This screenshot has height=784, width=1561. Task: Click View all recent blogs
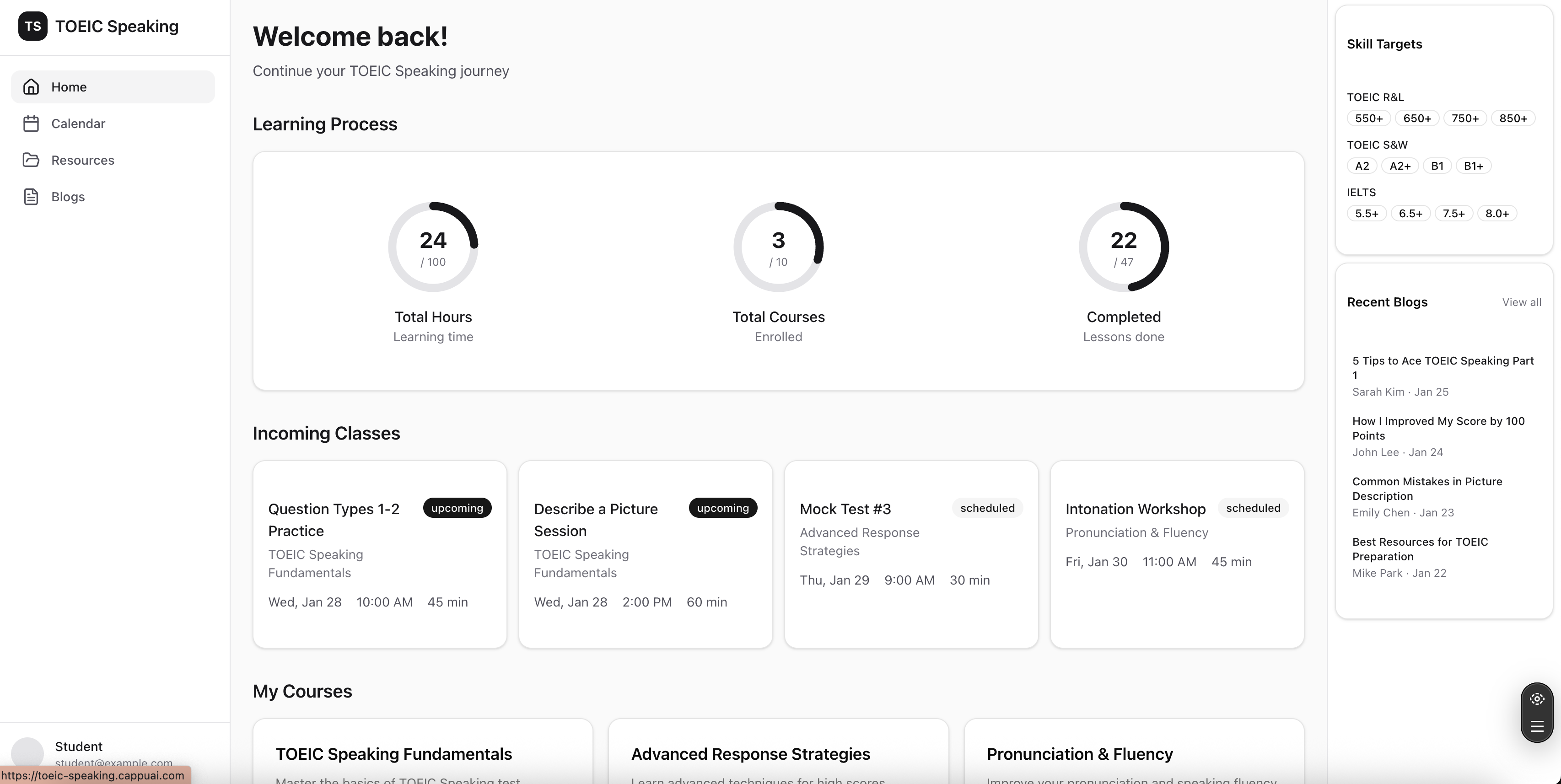1521,302
